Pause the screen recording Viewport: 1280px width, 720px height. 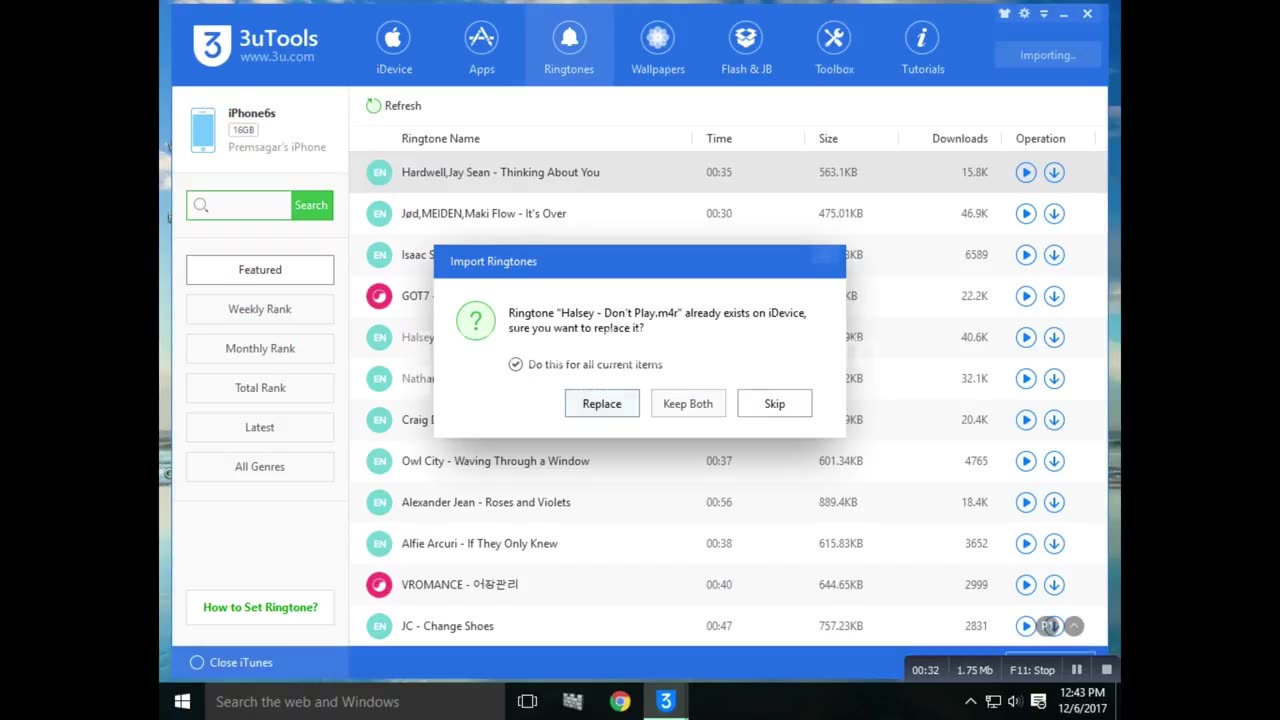(1077, 670)
